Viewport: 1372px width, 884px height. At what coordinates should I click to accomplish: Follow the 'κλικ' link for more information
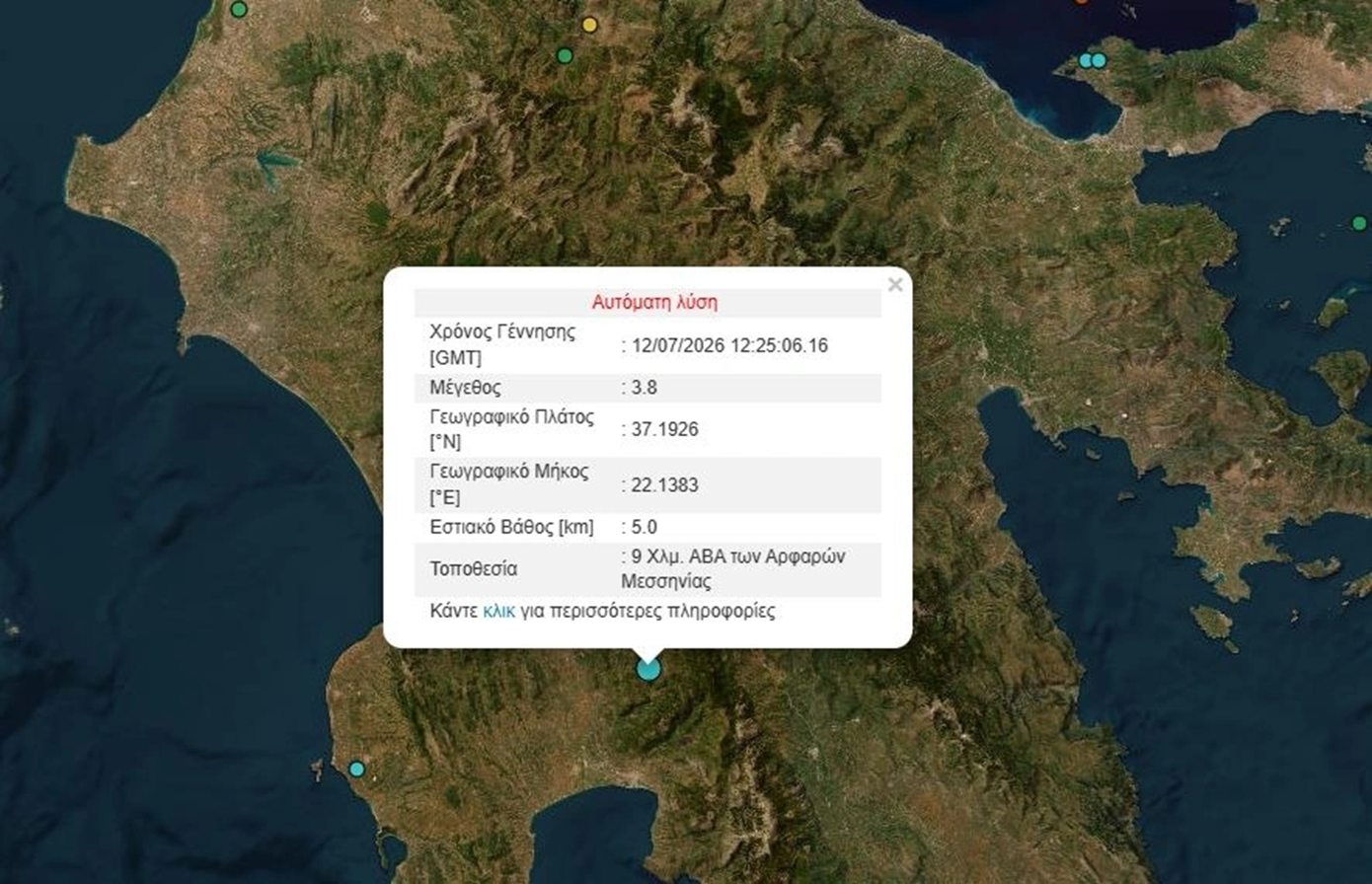click(498, 611)
